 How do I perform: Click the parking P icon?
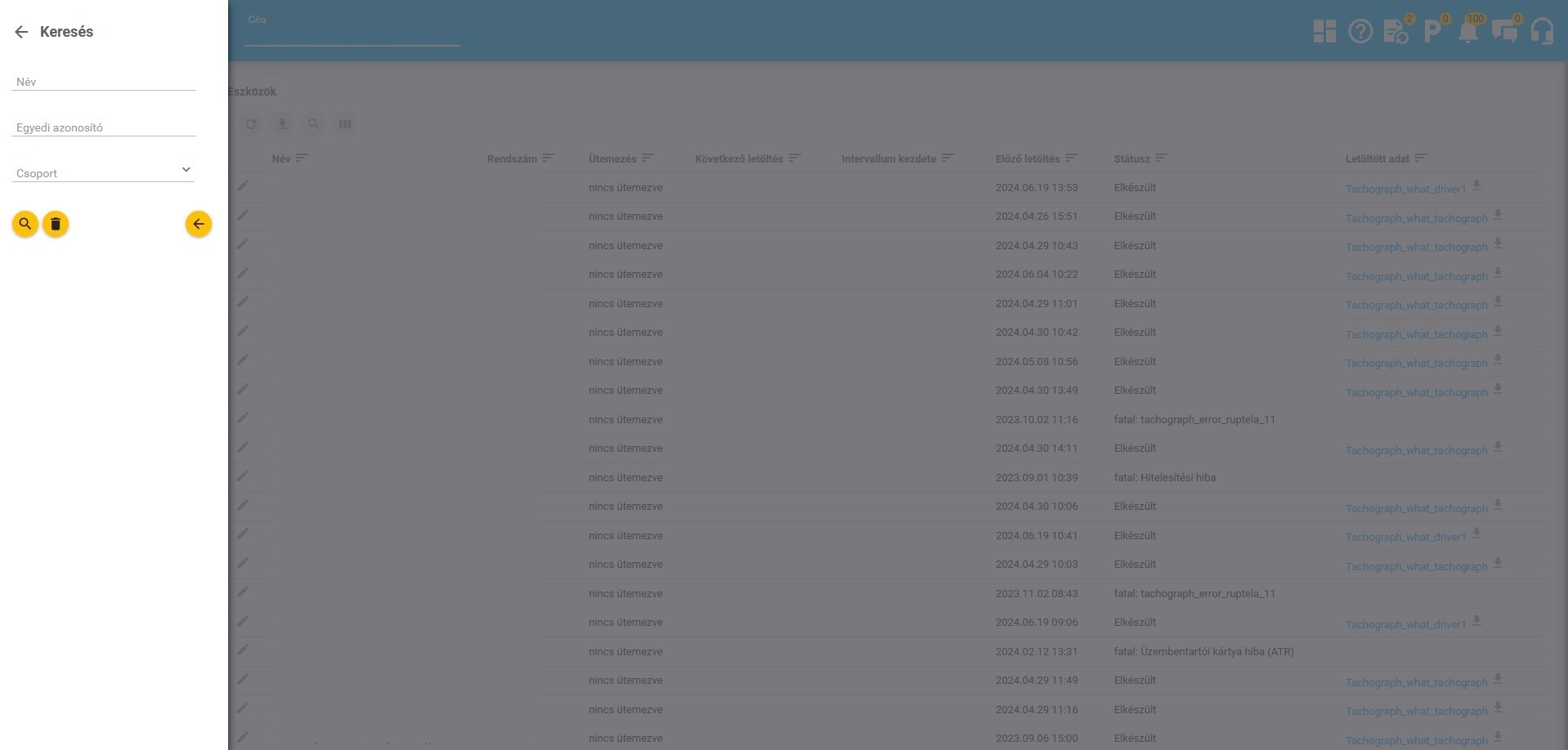coord(1431,32)
